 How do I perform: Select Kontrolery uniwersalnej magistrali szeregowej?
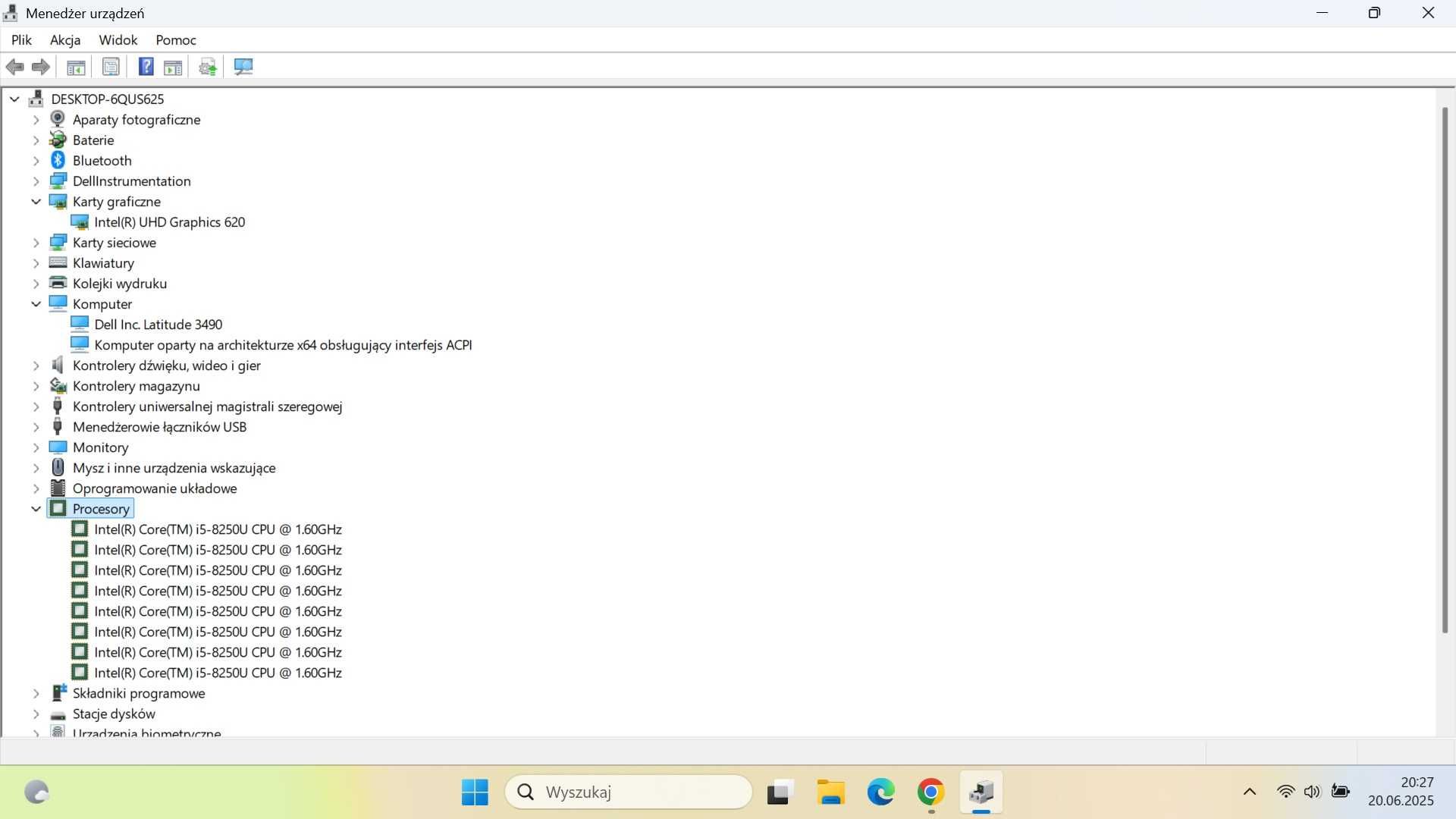(208, 406)
